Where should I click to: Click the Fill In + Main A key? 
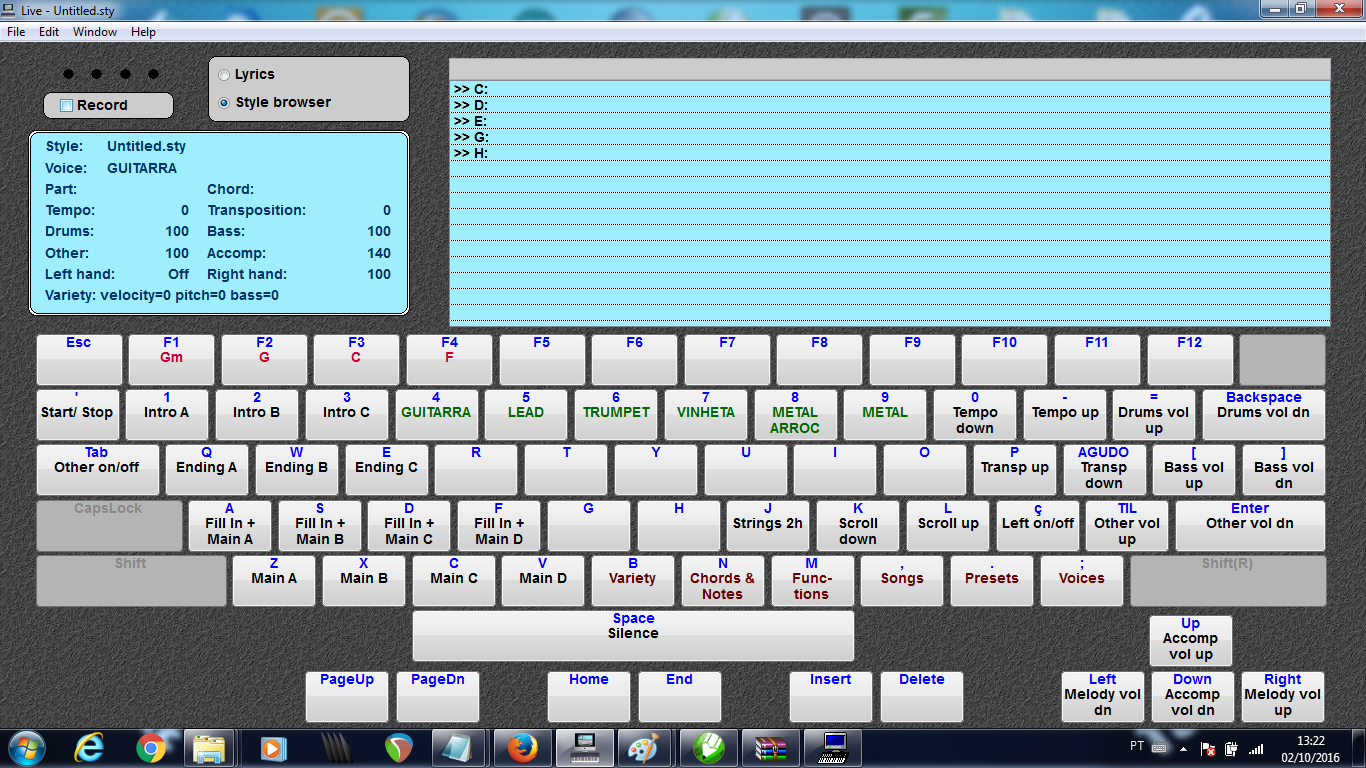(x=230, y=526)
